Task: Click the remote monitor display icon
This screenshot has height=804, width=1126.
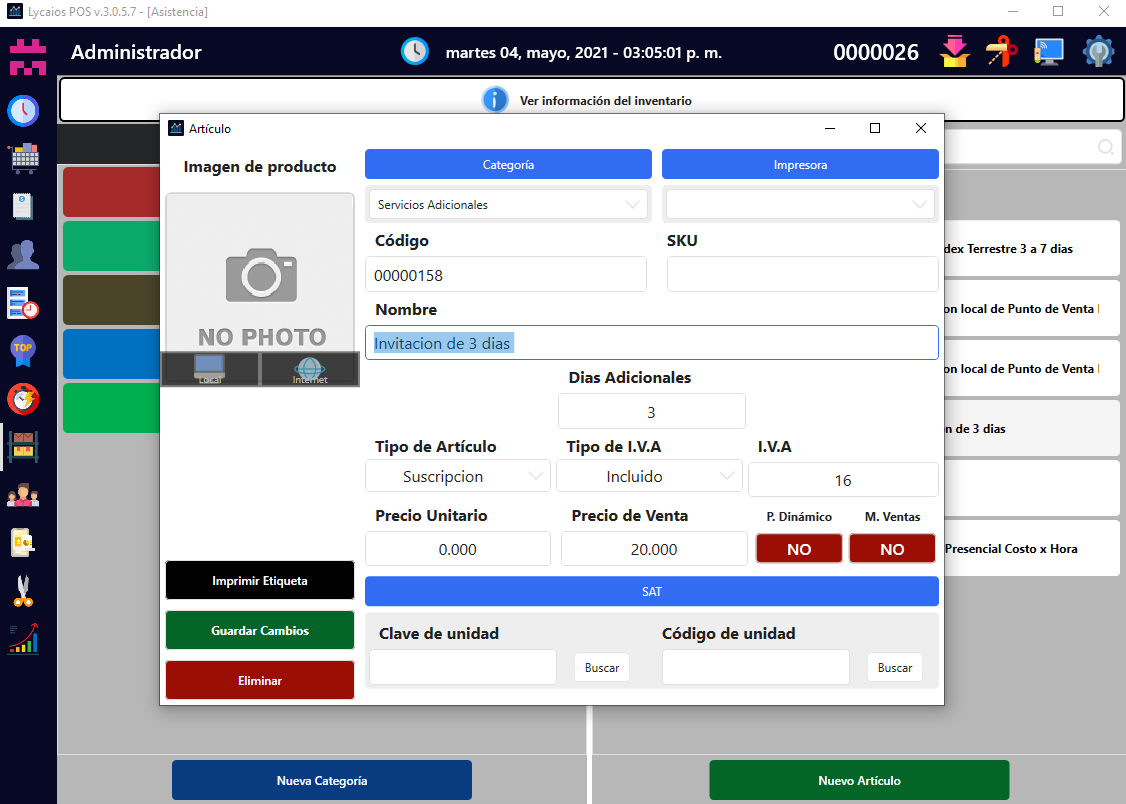Action: [1048, 52]
